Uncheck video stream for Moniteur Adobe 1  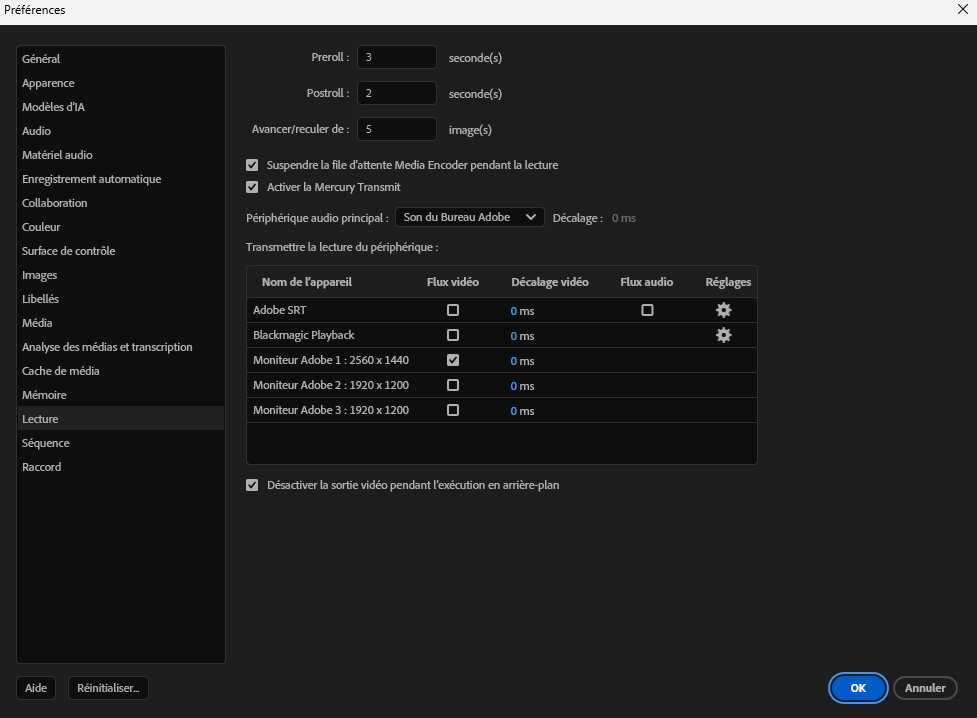click(x=453, y=360)
